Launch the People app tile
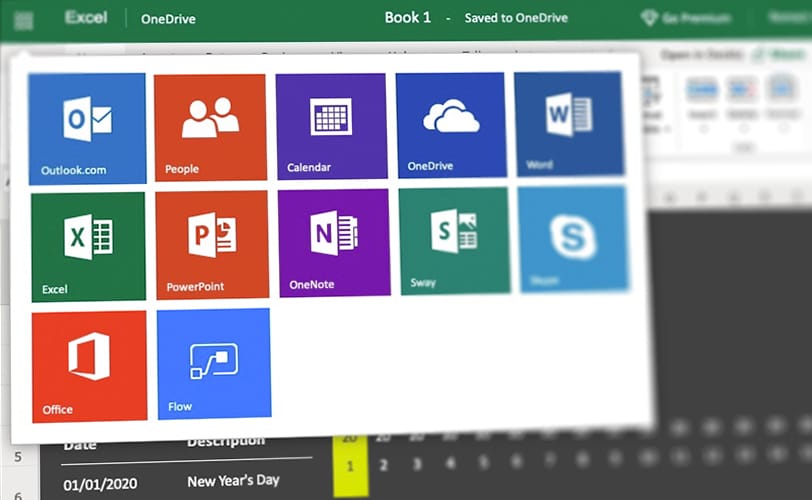This screenshot has width=812, height=500. [x=210, y=126]
